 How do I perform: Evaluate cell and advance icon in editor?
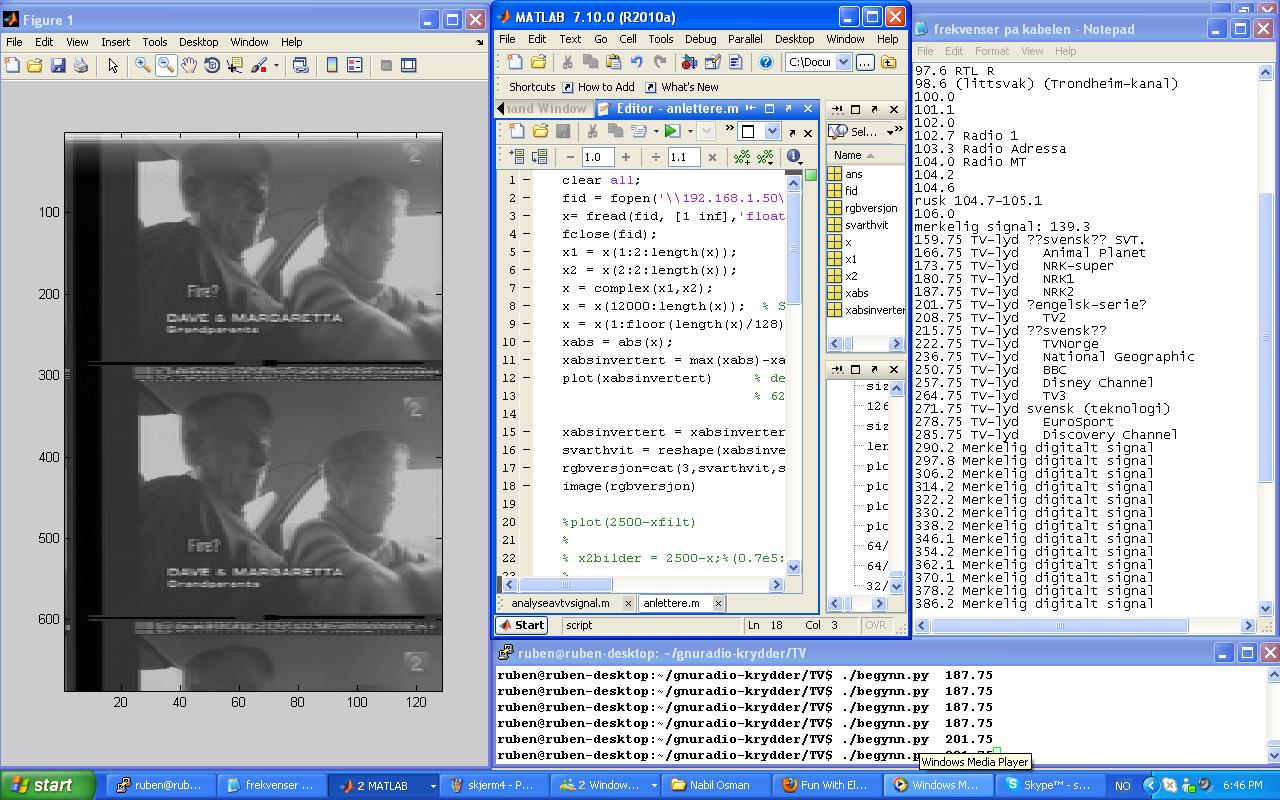click(x=540, y=157)
